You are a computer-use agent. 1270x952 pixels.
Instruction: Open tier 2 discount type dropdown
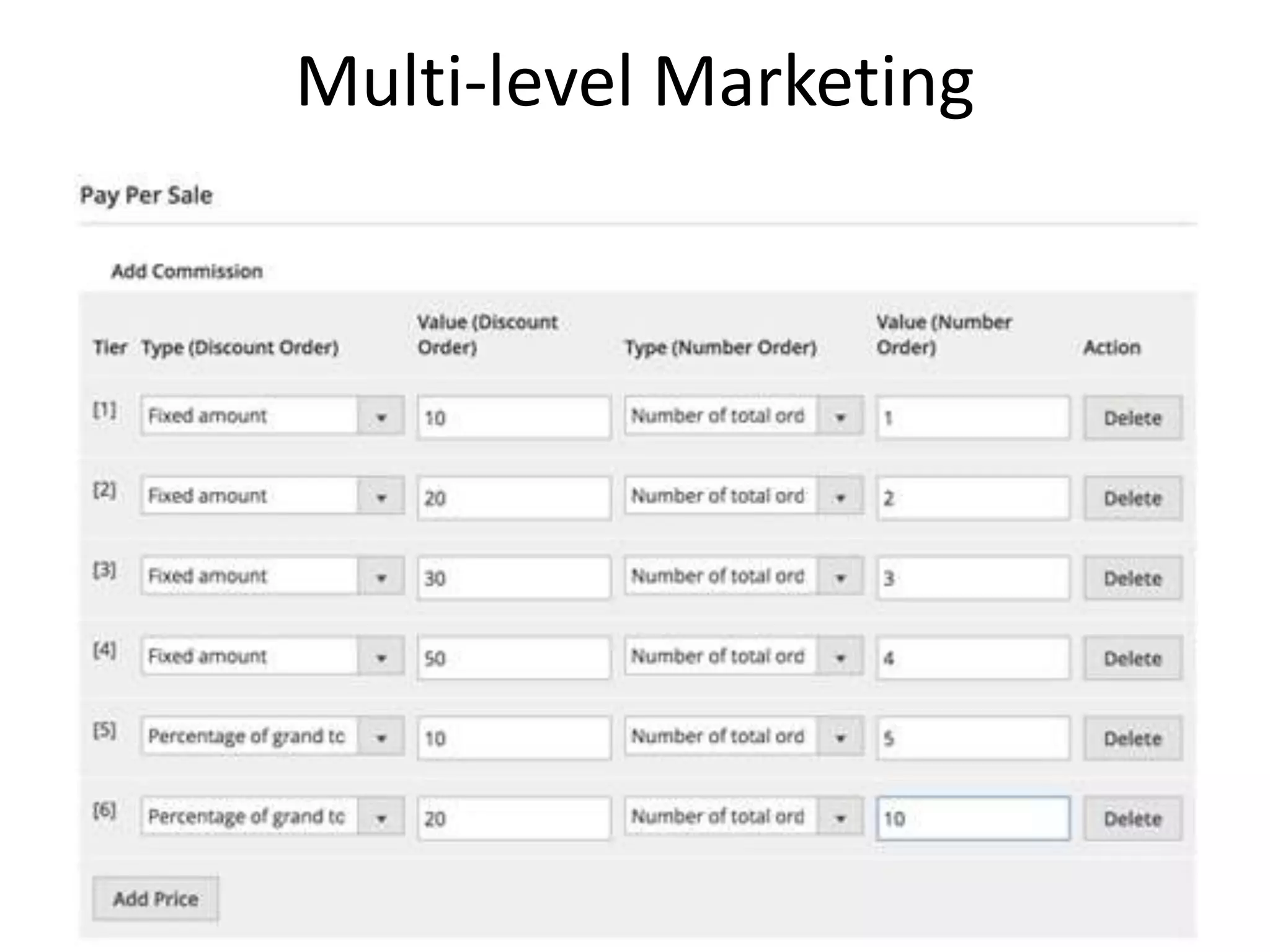coord(272,495)
